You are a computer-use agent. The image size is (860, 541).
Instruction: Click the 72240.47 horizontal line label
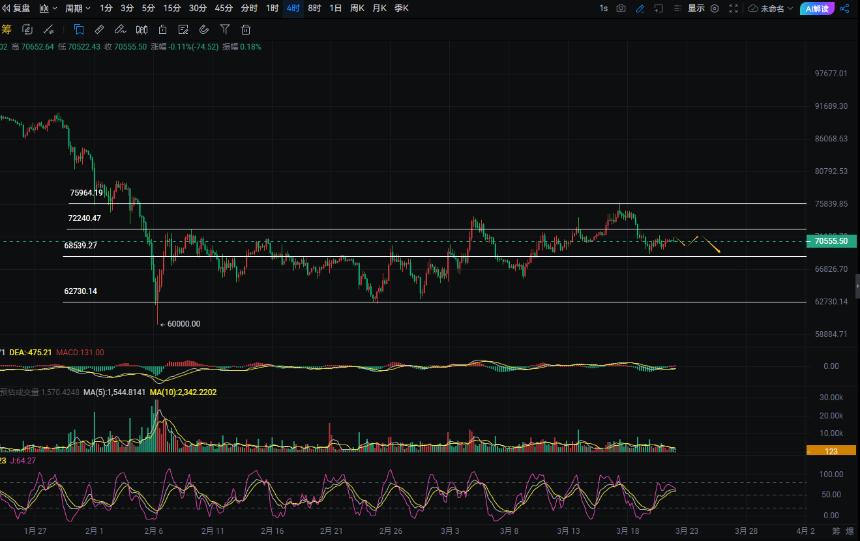(84, 218)
